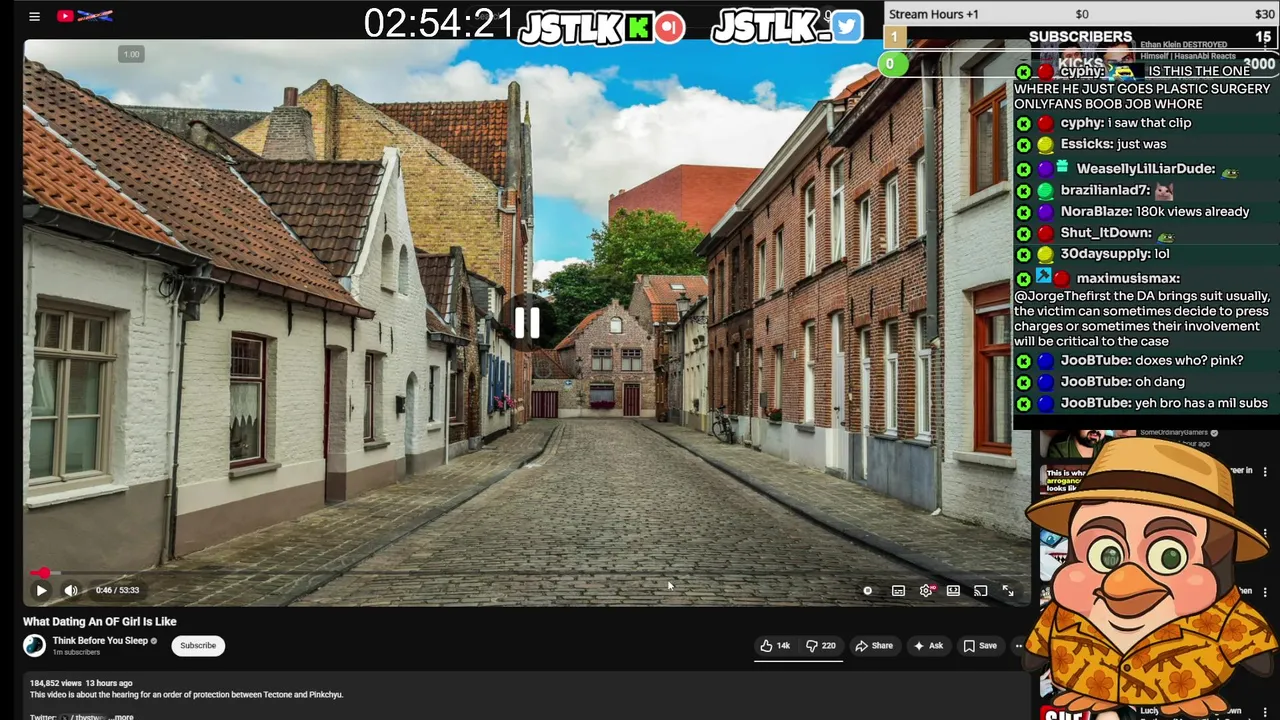The height and width of the screenshot is (720, 1280).
Task: Subscribe to Think Before You Sleep
Action: pyautogui.click(x=198, y=645)
